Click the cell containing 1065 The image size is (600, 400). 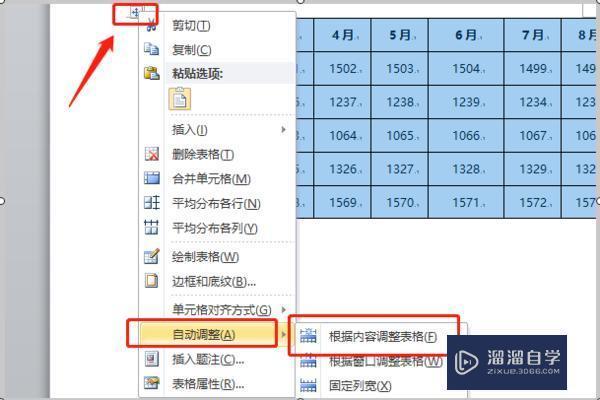[399, 135]
